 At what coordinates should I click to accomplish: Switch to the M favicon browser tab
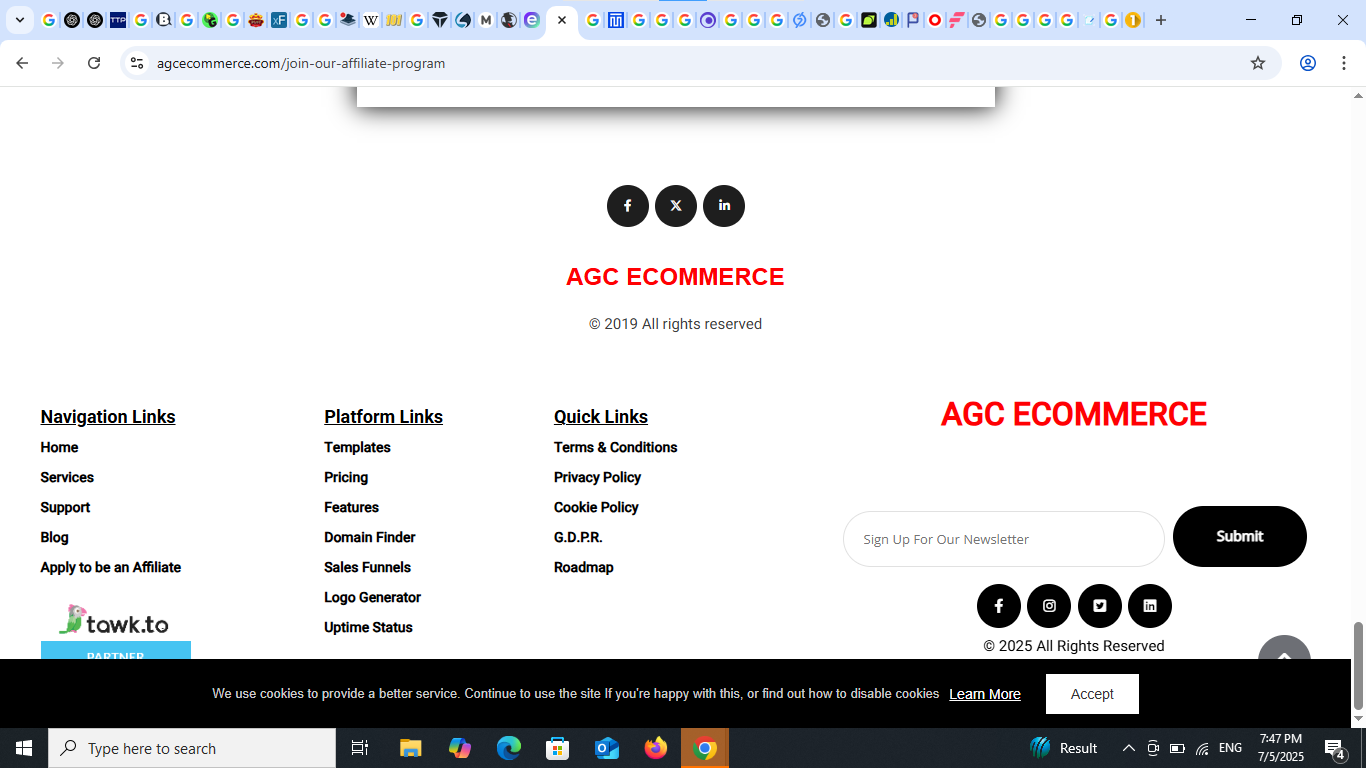(x=486, y=20)
